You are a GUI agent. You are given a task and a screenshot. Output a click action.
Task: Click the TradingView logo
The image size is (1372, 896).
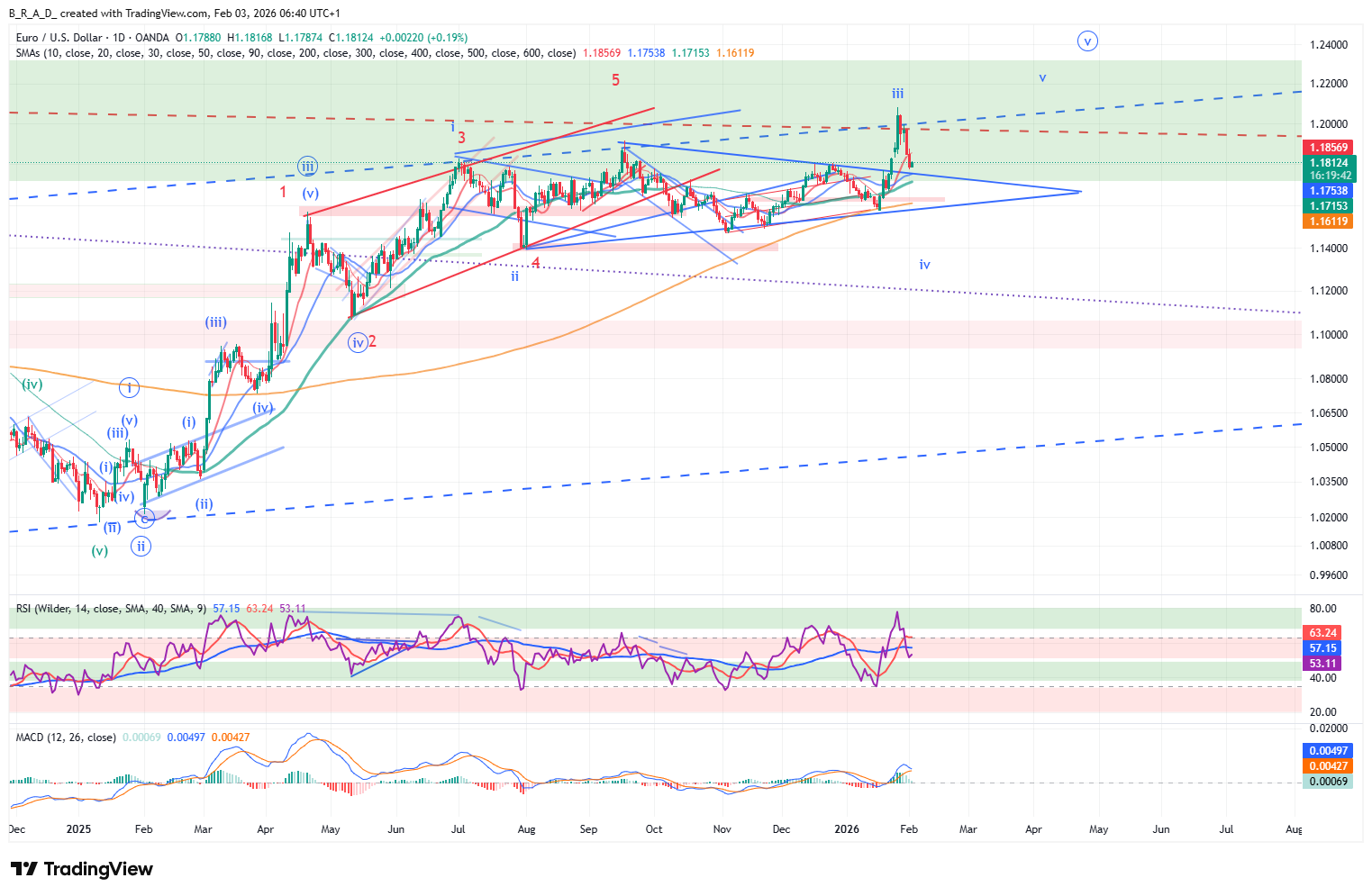82,869
